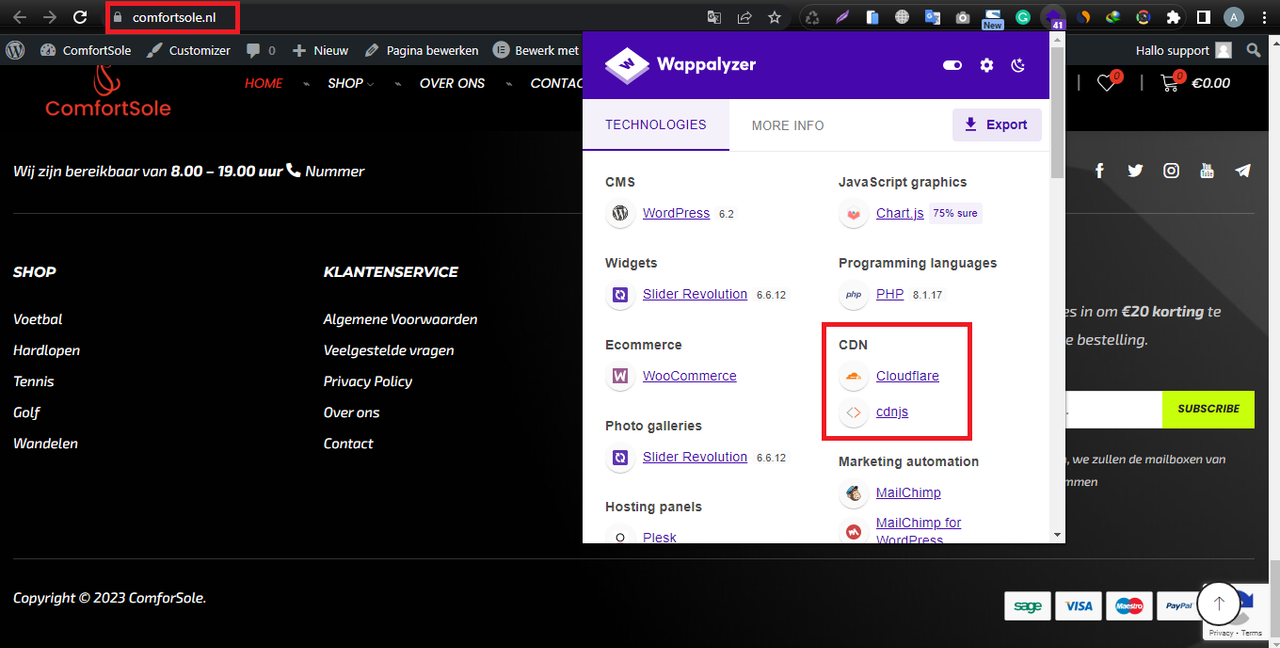Expand the SHOP menu dropdown

[x=350, y=83]
